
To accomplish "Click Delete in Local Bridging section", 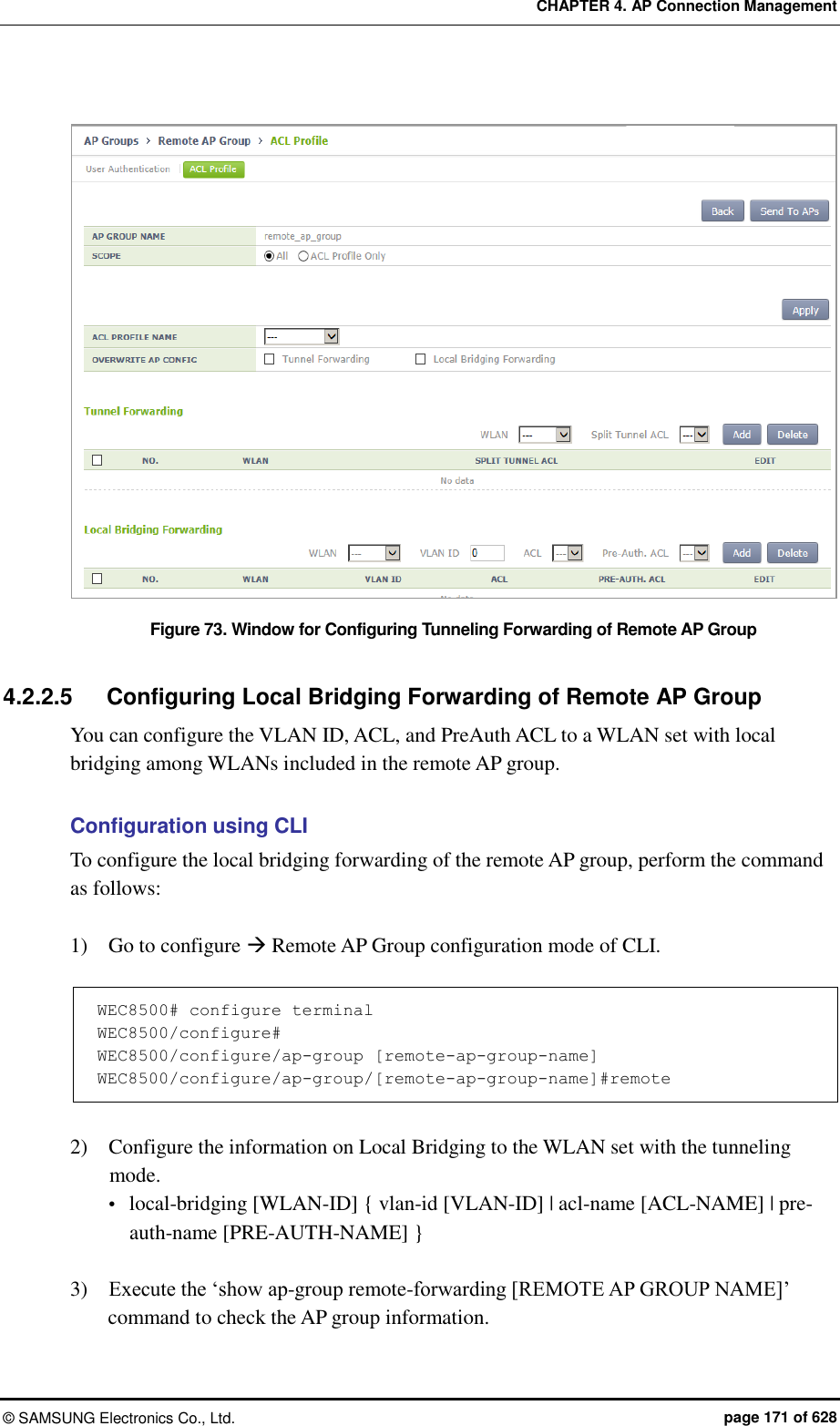I will (x=792, y=553).
